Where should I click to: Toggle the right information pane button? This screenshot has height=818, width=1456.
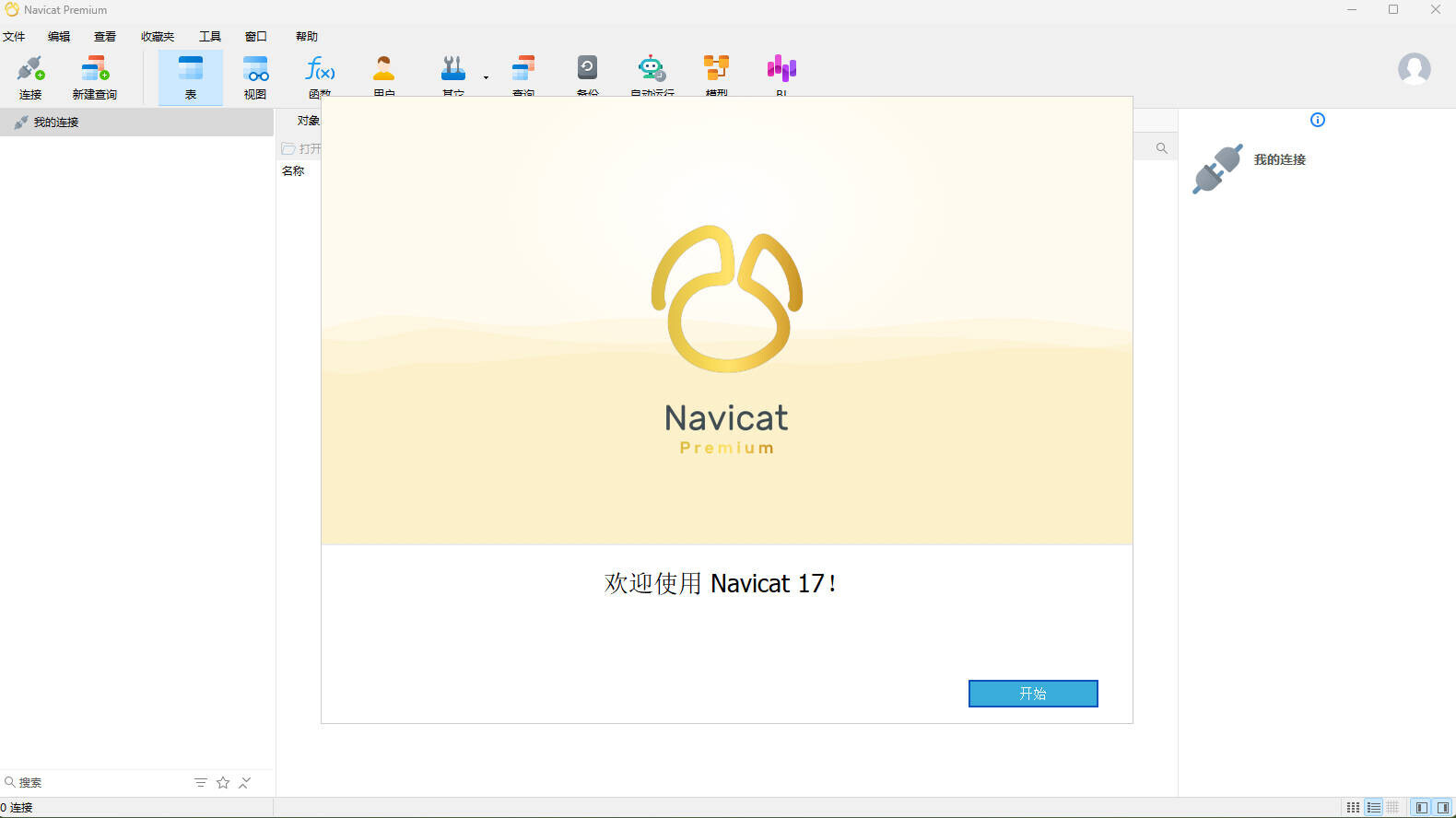pos(1443,808)
